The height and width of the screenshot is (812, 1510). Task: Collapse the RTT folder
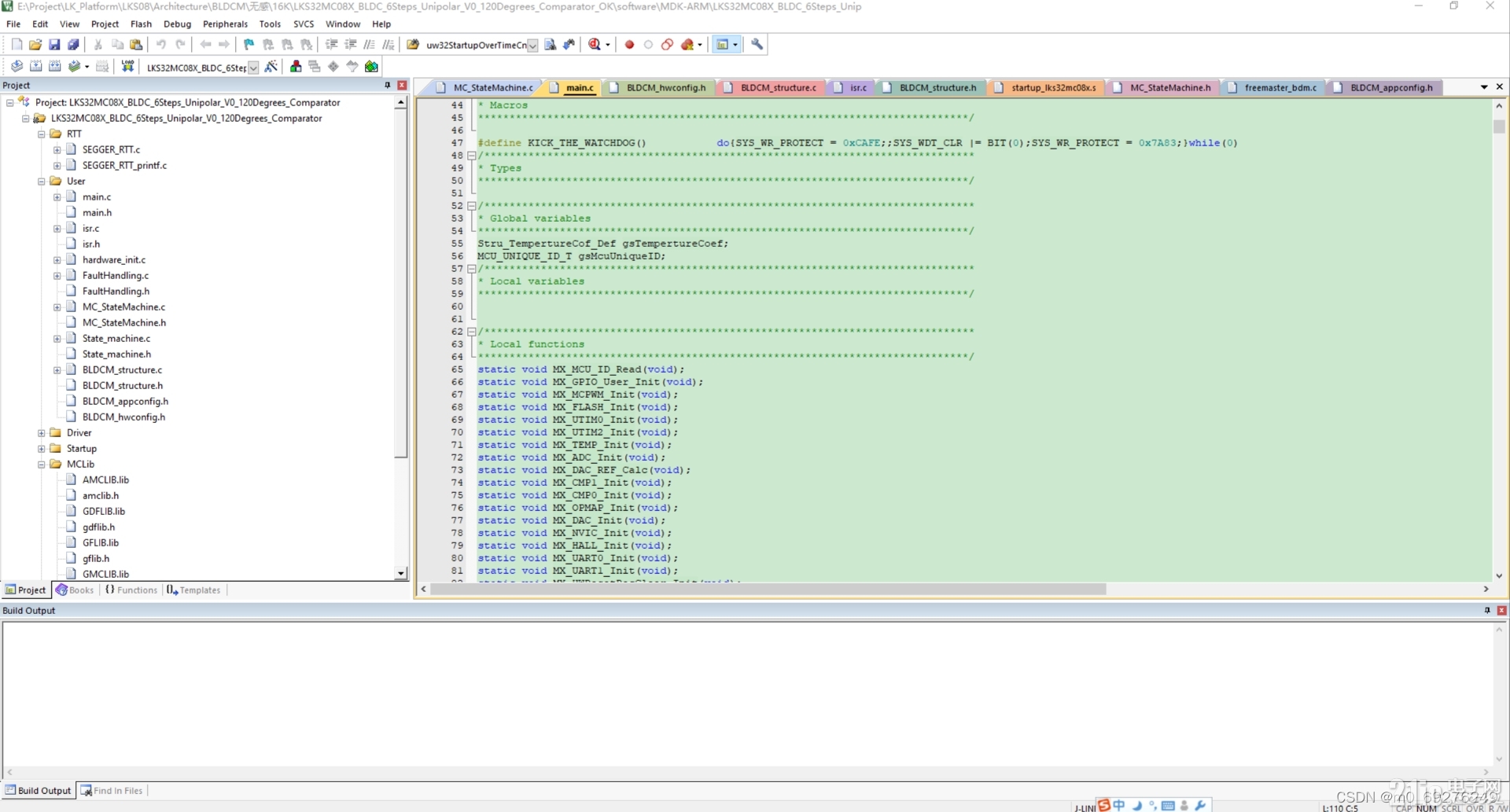point(42,134)
